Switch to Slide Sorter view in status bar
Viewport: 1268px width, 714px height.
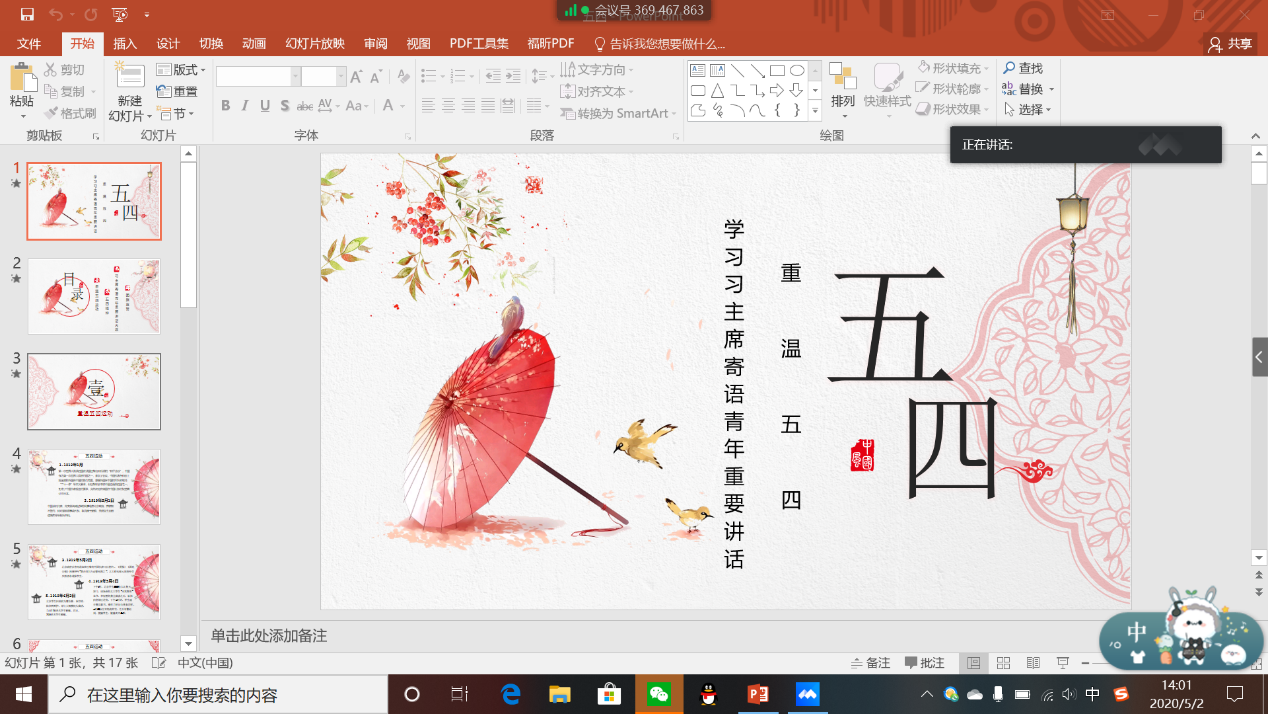(1003, 663)
